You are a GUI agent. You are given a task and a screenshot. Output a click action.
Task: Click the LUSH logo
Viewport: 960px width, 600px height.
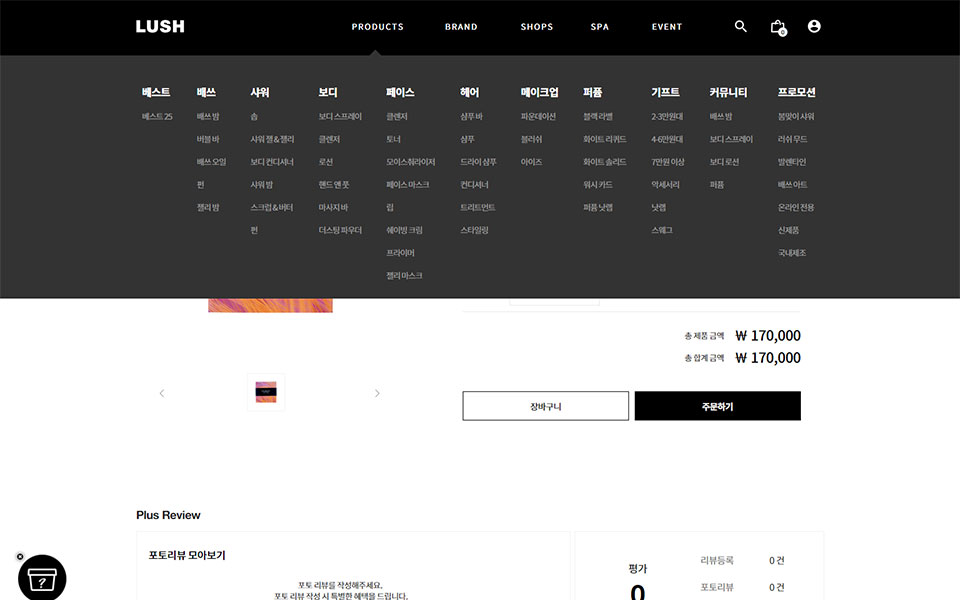(x=160, y=27)
